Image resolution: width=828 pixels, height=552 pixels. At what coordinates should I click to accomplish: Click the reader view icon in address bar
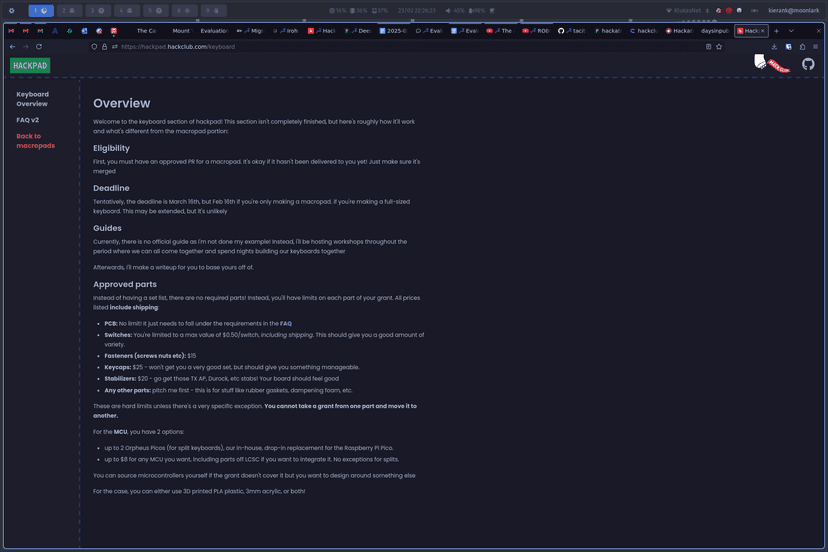708,46
